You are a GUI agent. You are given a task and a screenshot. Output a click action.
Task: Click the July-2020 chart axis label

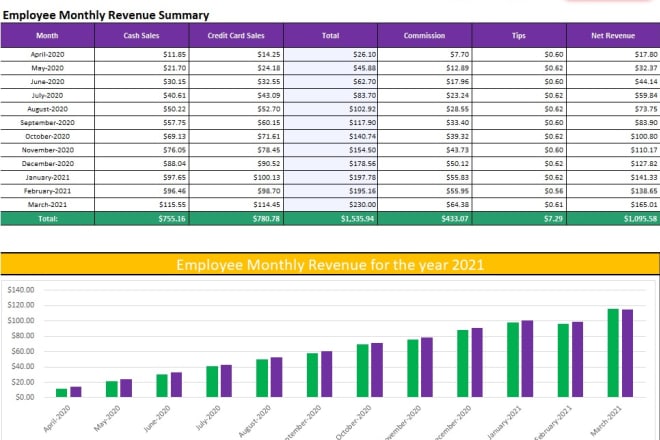[x=208, y=417]
